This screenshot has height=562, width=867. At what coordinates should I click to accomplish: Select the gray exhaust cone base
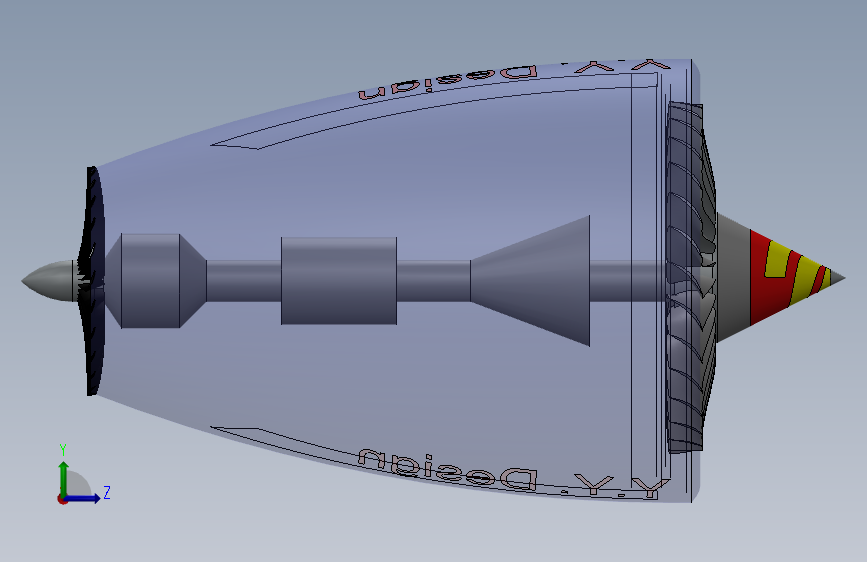(x=733, y=278)
